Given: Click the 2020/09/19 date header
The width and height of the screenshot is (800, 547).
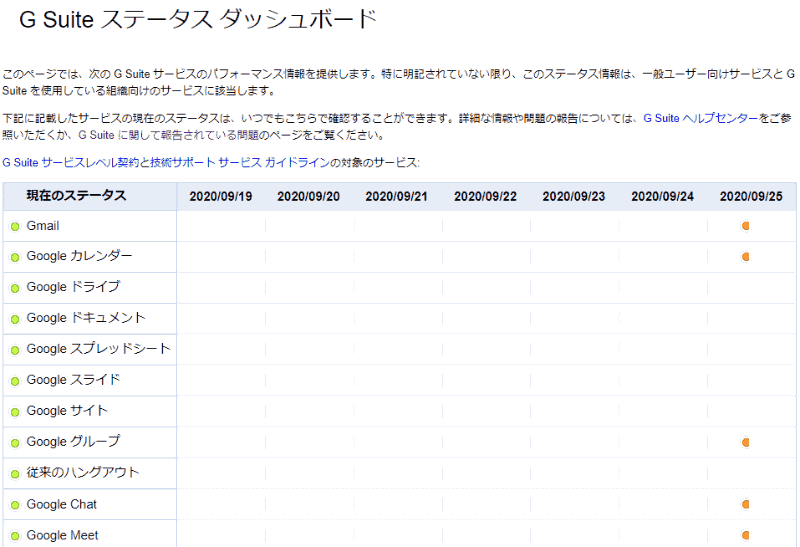Looking at the screenshot, I should pyautogui.click(x=221, y=196).
